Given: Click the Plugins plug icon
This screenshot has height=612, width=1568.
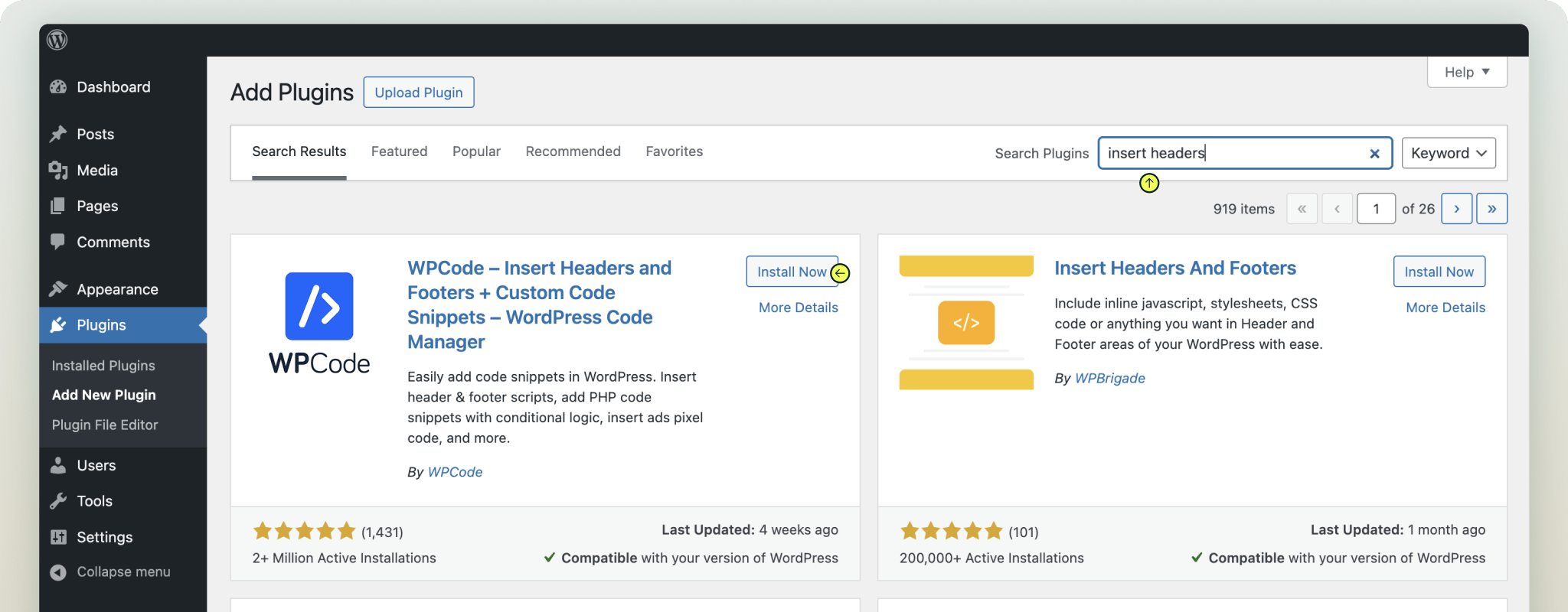Looking at the screenshot, I should click(x=58, y=325).
